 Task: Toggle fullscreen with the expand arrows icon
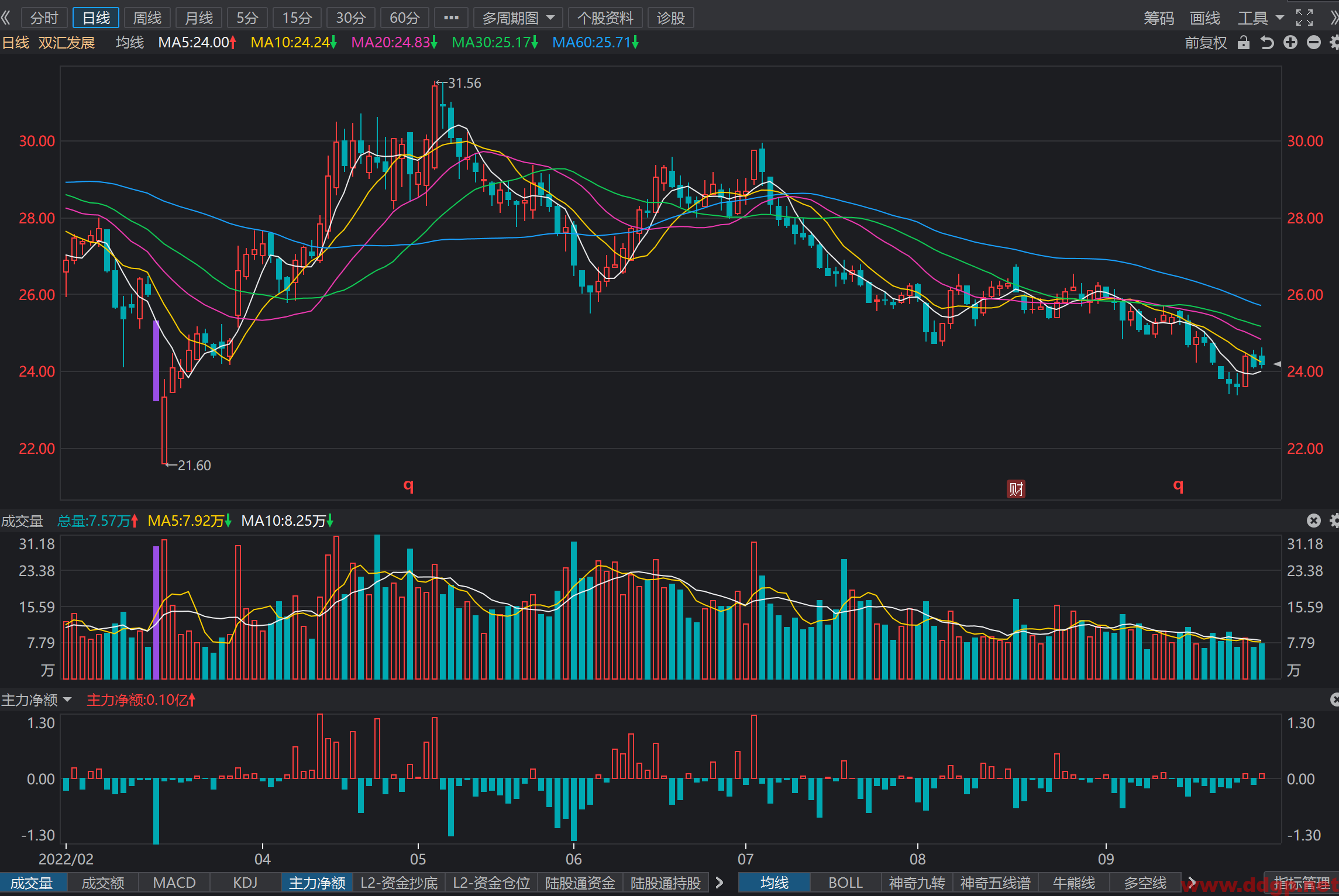coord(1304,18)
